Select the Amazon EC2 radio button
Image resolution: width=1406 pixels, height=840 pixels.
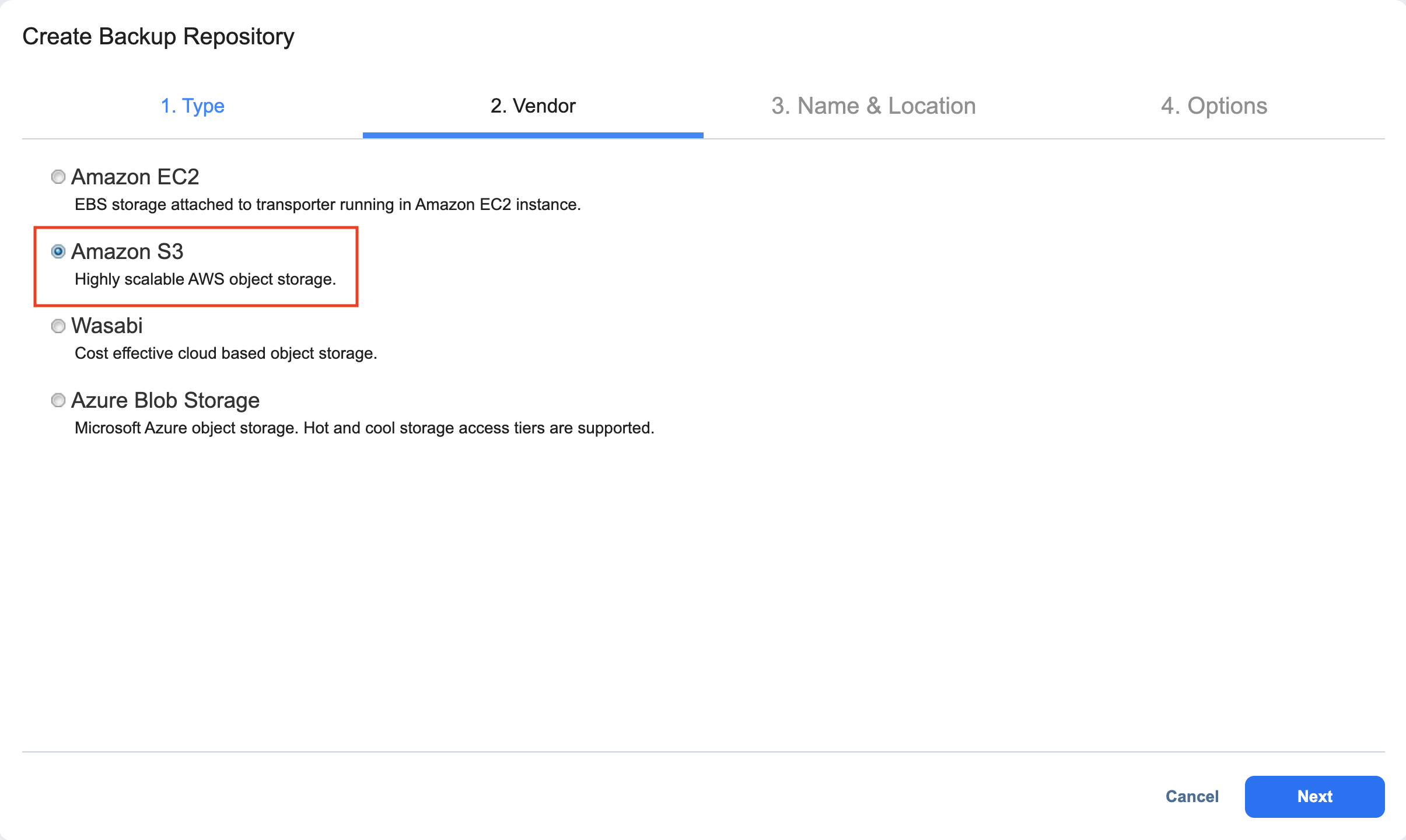pyautogui.click(x=58, y=177)
